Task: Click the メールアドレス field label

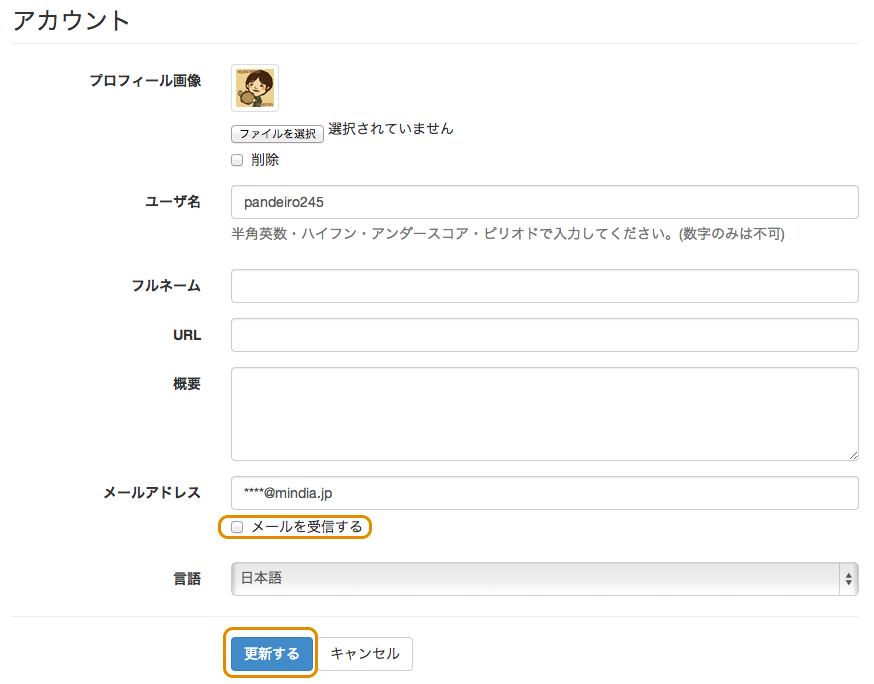Action: tap(152, 493)
